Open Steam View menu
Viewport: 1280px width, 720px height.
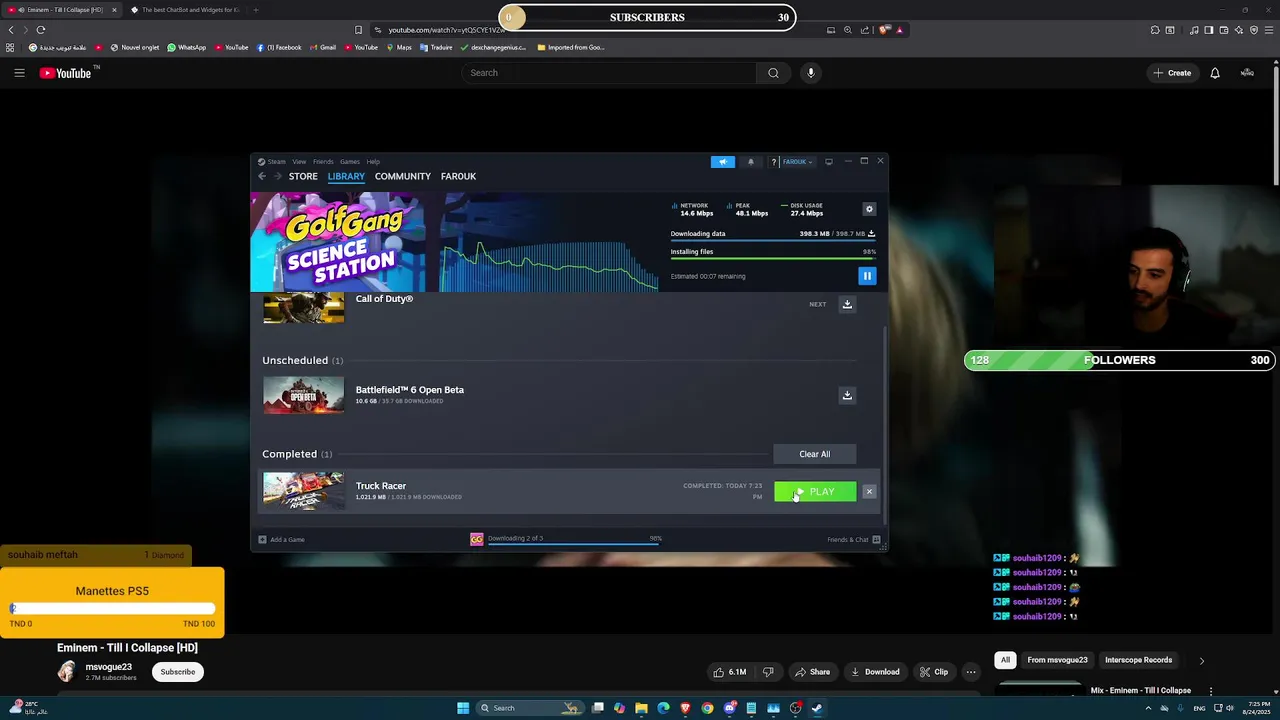299,162
